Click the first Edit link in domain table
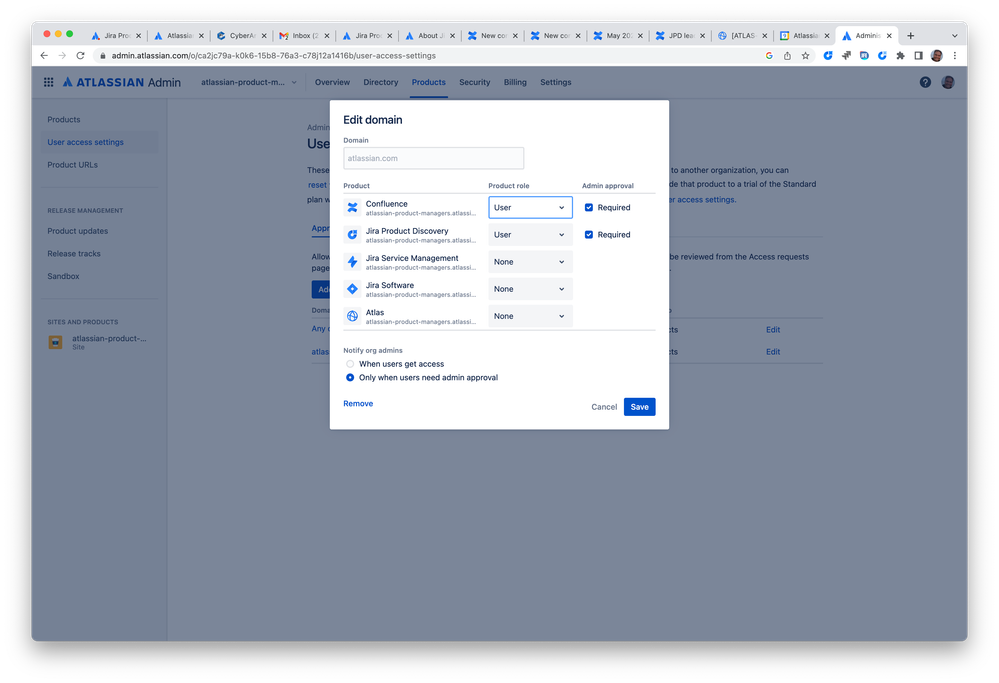This screenshot has height=683, width=999. 773,330
